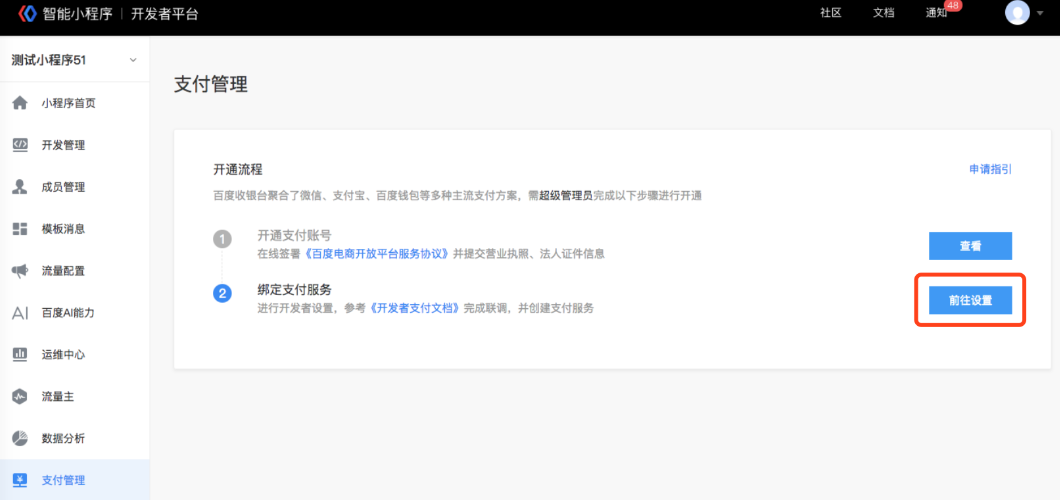Click the 测试小程序51 app name

[49, 60]
